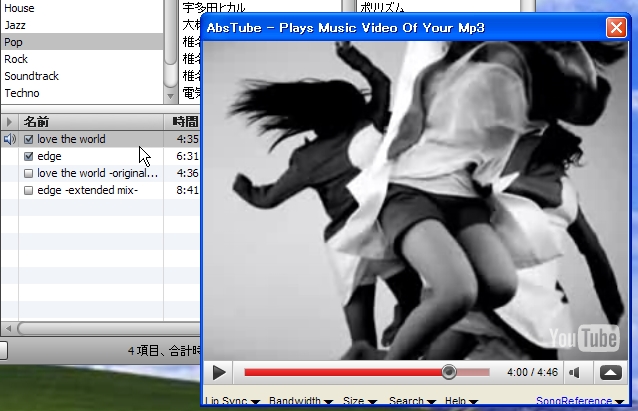Click the 4:35 duration cell

click(x=187, y=139)
